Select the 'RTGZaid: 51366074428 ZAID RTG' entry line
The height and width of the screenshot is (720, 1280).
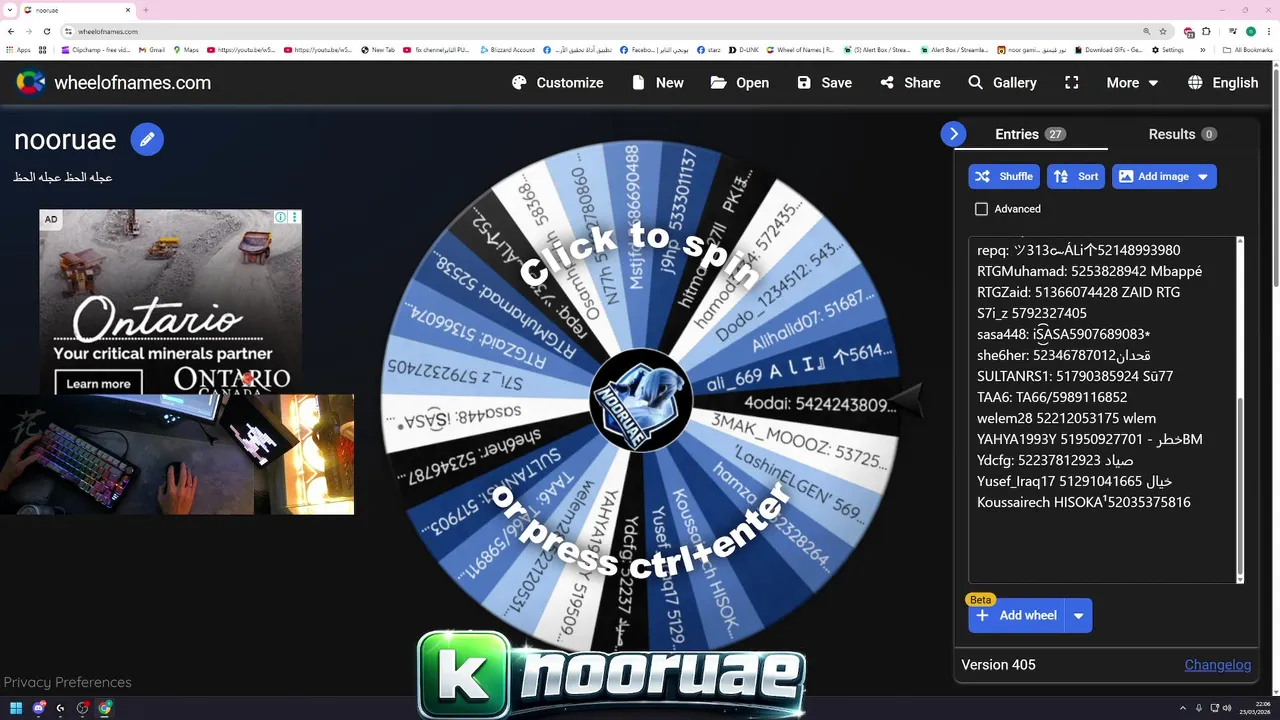(x=1078, y=292)
